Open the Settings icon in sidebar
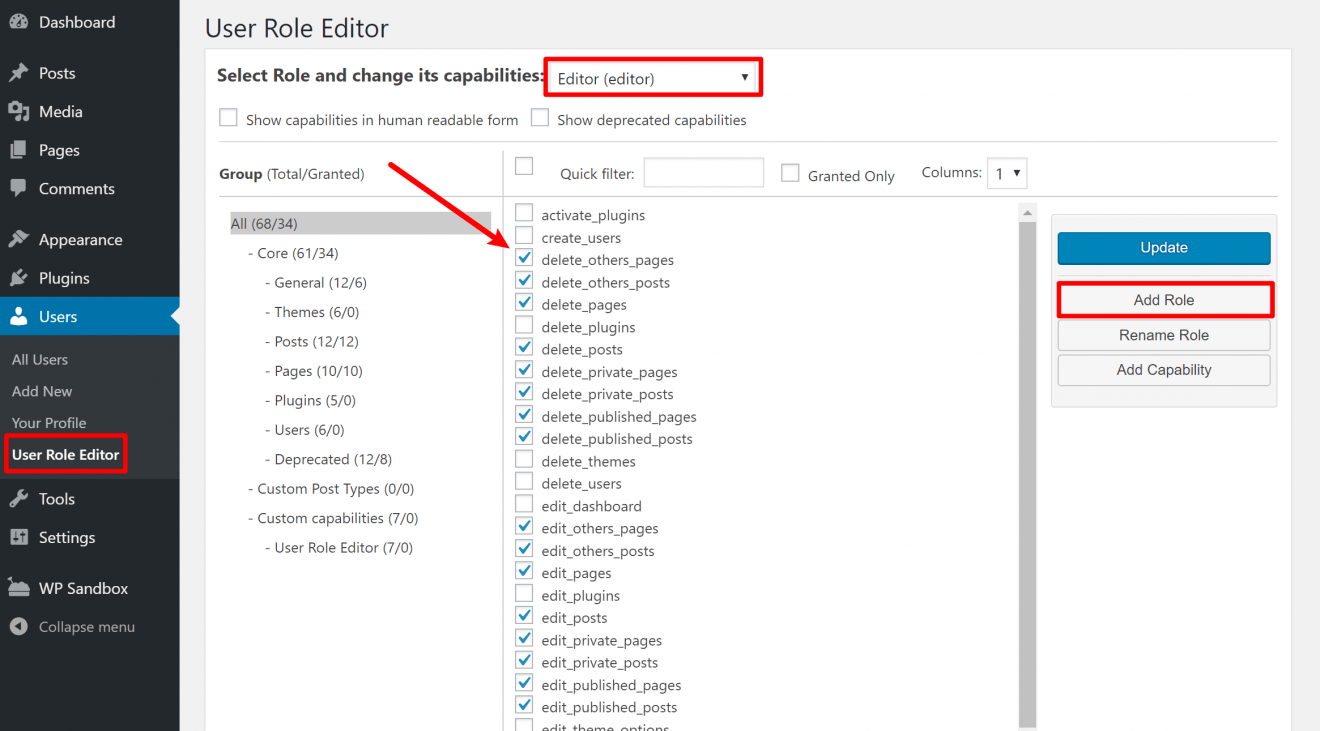 (x=21, y=537)
